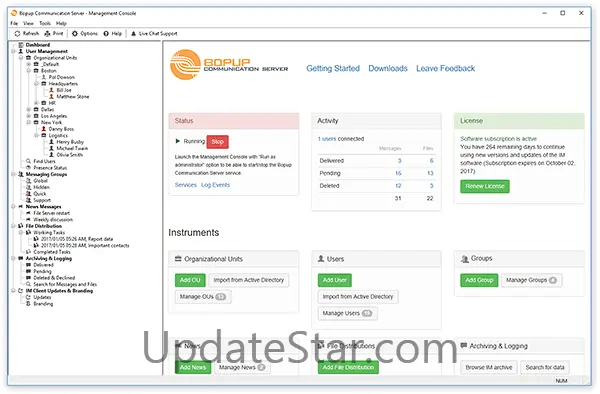Click the '1 users' connected link
Viewport: 600px width, 394px height.
pos(327,139)
